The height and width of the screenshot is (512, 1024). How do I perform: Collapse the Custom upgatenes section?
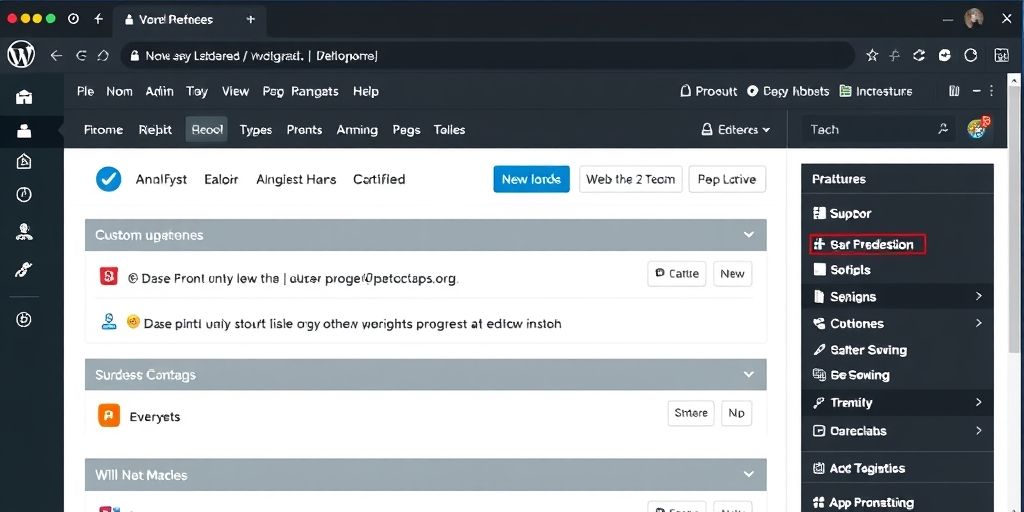click(749, 234)
